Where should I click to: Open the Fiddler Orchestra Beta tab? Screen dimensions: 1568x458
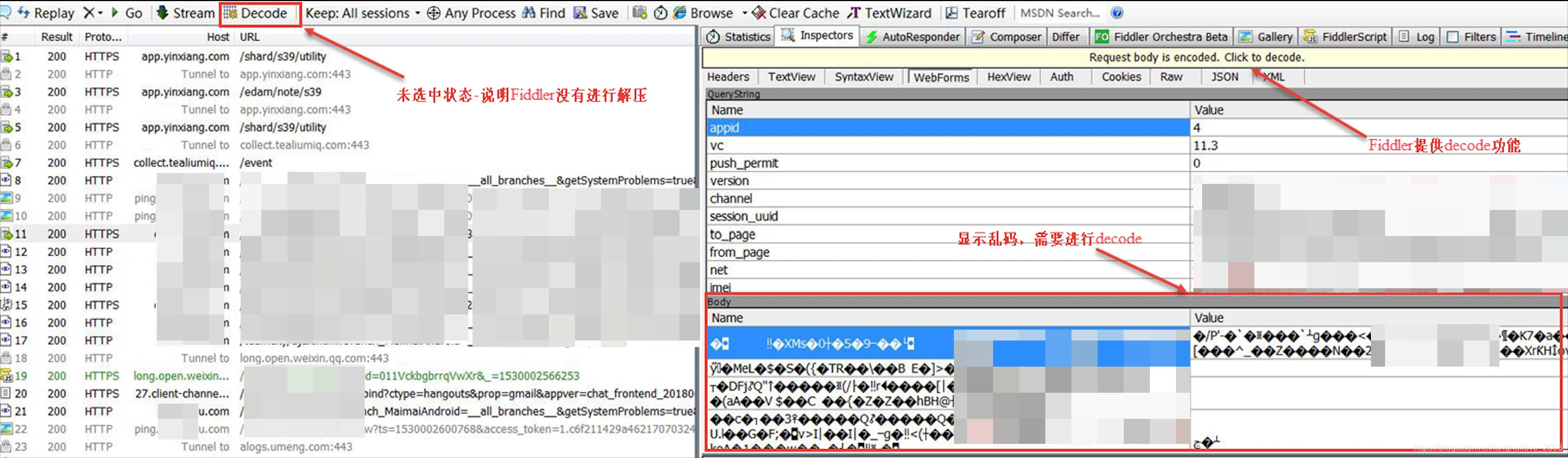tap(1161, 36)
